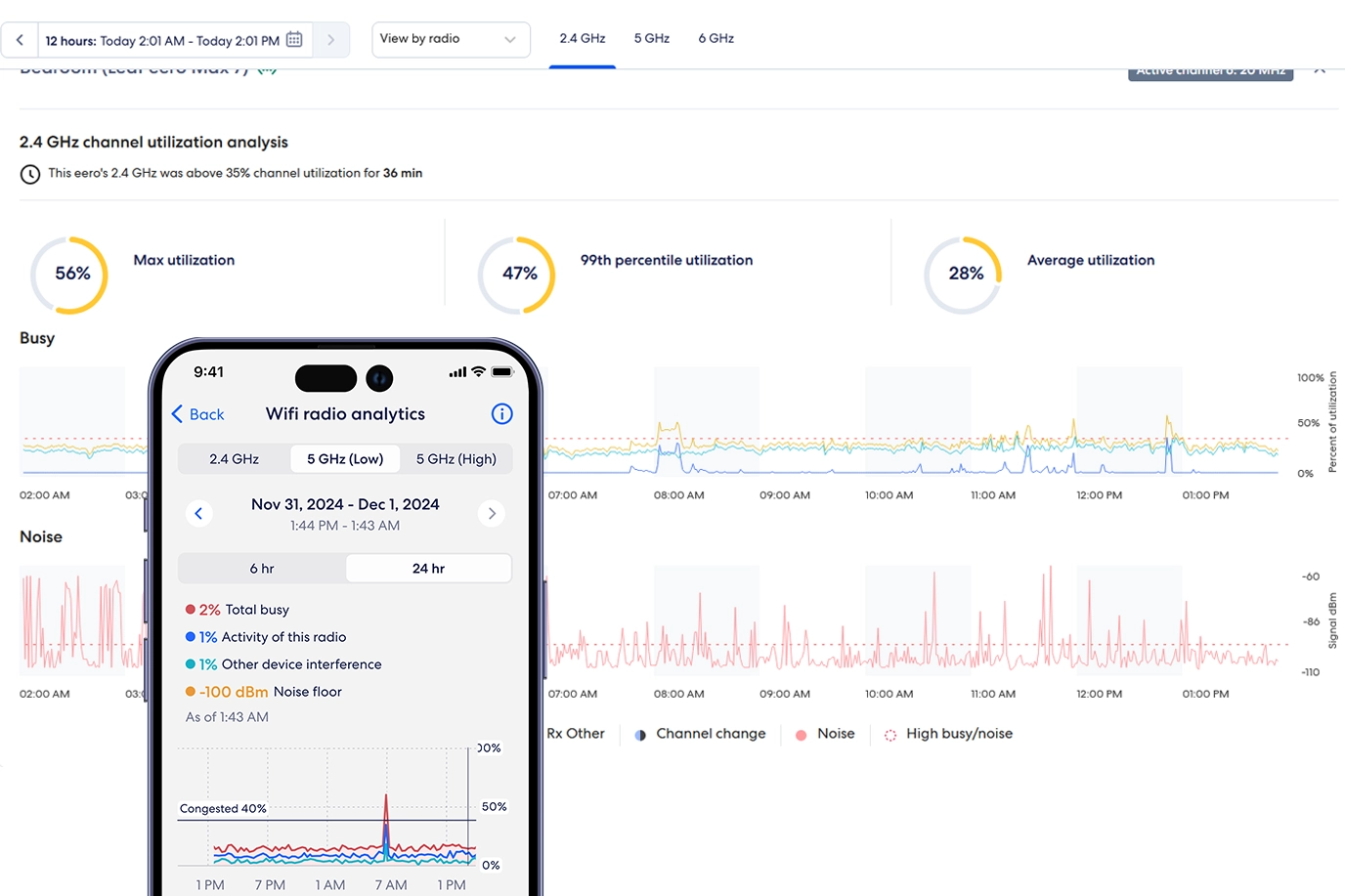The image size is (1345, 896).
Task: Choose the 6 hr range on phone
Action: point(262,569)
